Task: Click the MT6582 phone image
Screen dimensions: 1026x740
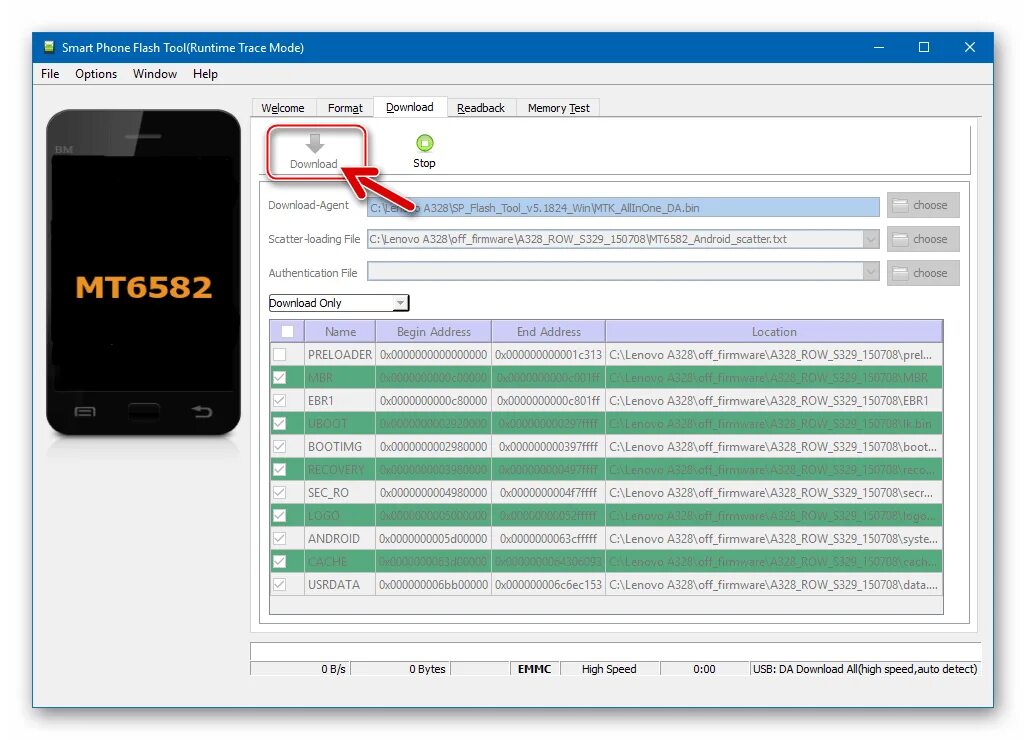Action: pos(143,273)
